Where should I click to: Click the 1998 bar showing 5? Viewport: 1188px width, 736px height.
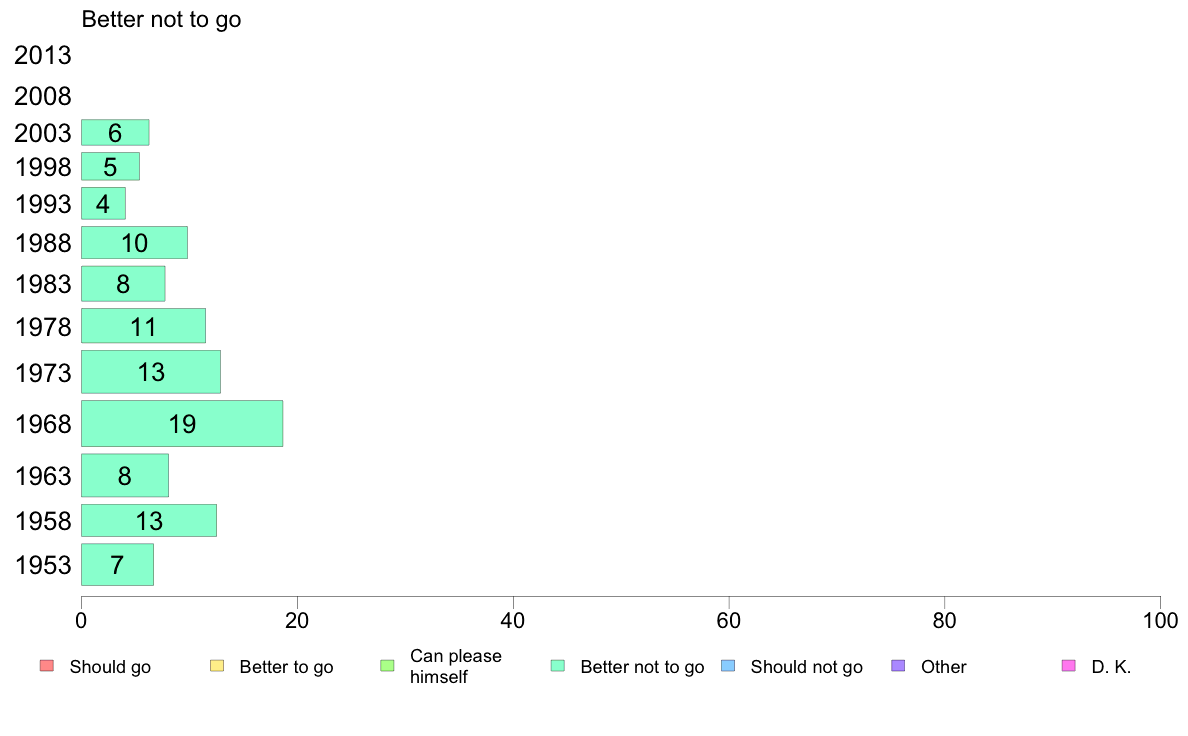point(111,167)
